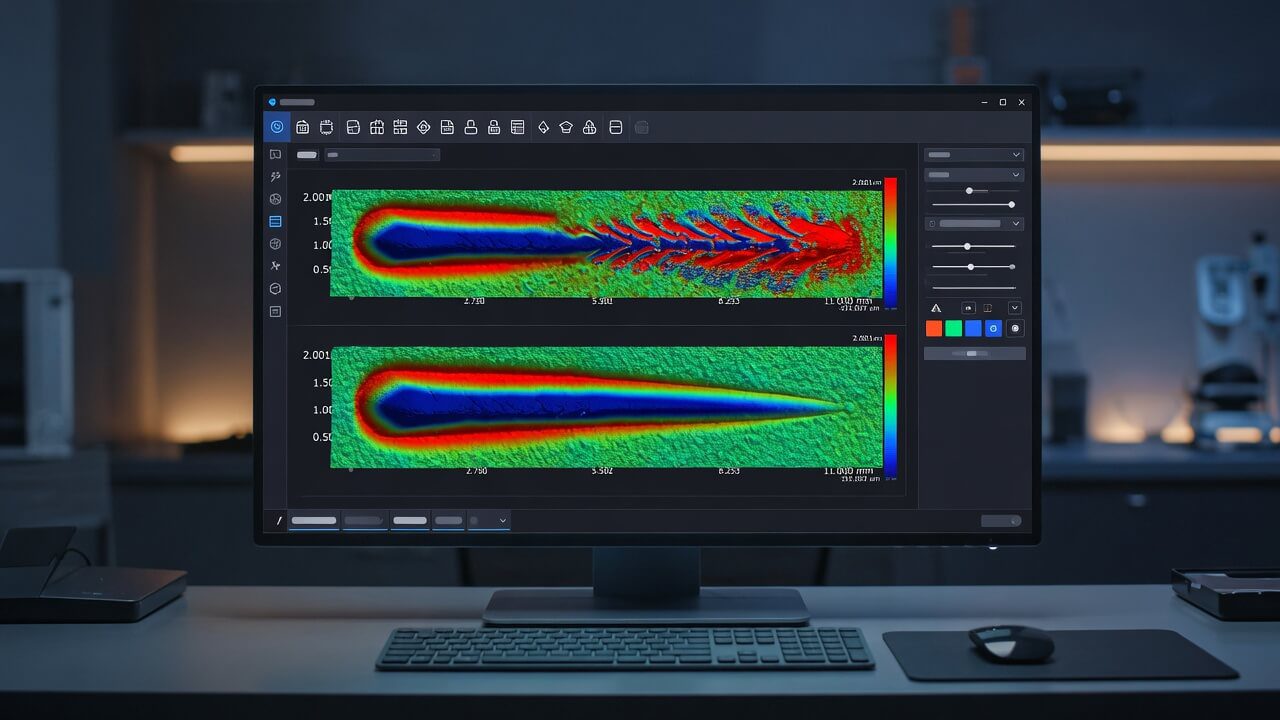The image size is (1280, 720).
Task: Select the crosshair diamond icon in the toolbar
Action: 423,127
